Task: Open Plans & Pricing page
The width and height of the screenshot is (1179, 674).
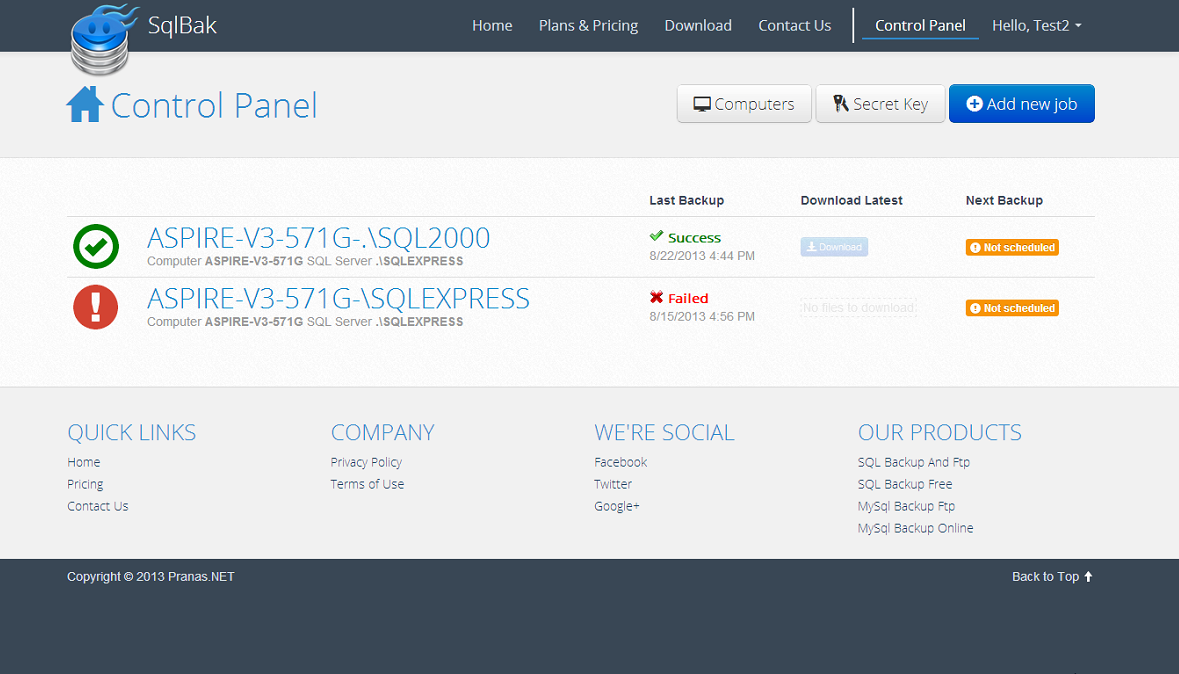Action: coord(588,26)
